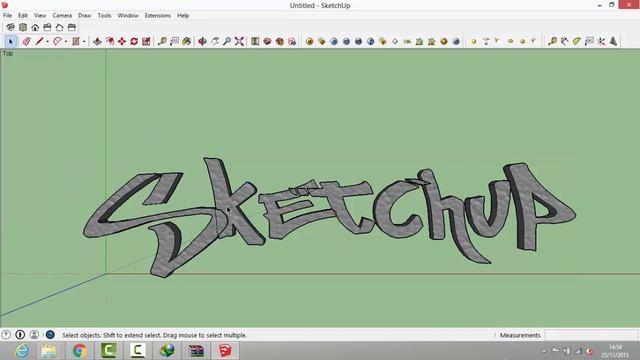Select the Axes tool in right toolbar
The width and height of the screenshot is (640, 360).
coord(601,41)
